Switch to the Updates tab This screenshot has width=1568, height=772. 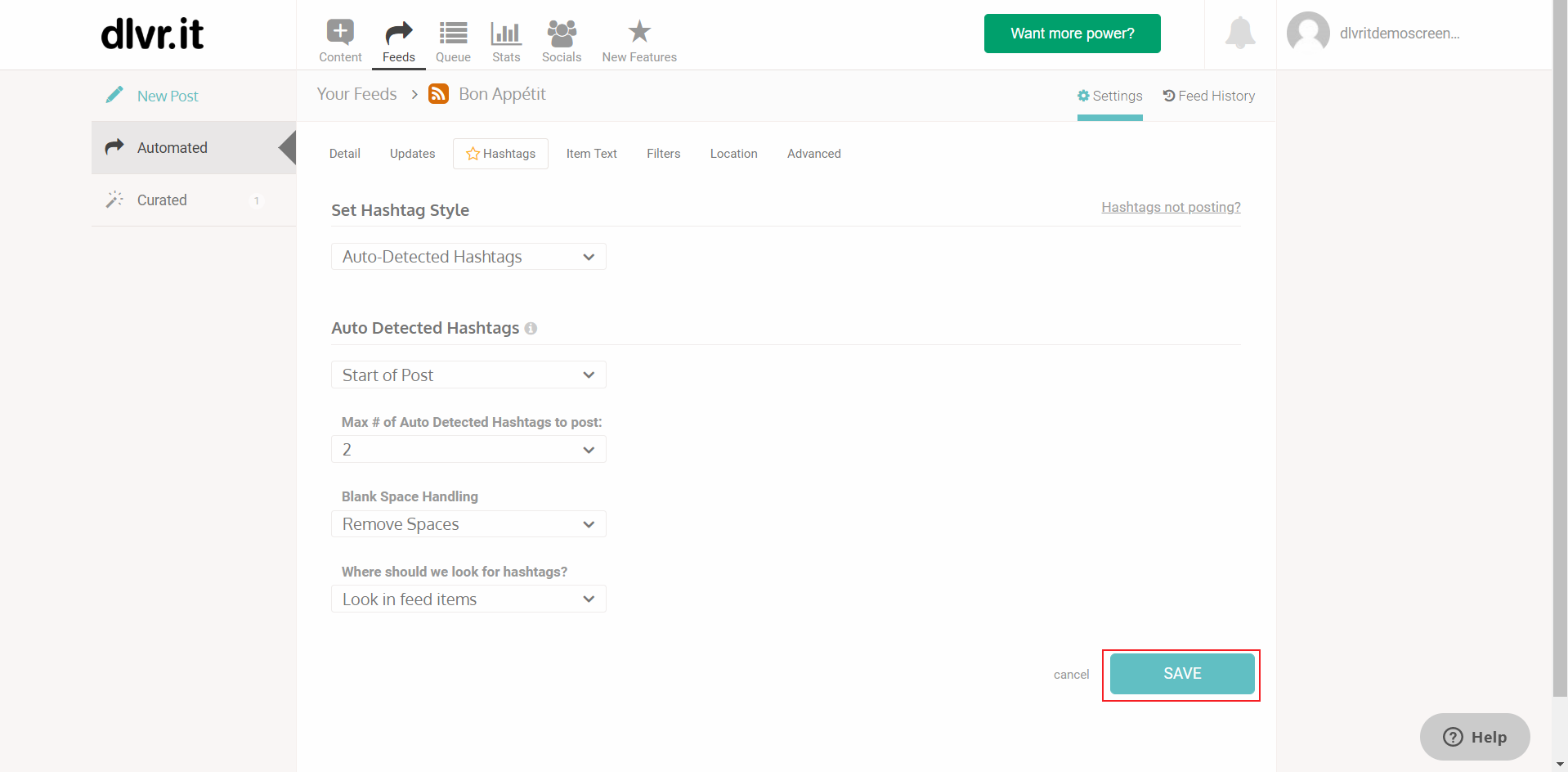(x=413, y=154)
